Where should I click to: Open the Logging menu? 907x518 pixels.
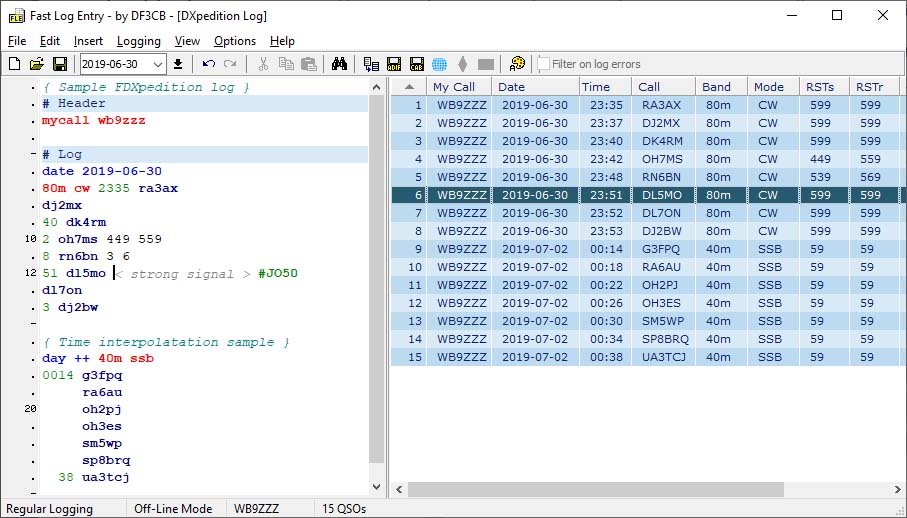pos(138,41)
